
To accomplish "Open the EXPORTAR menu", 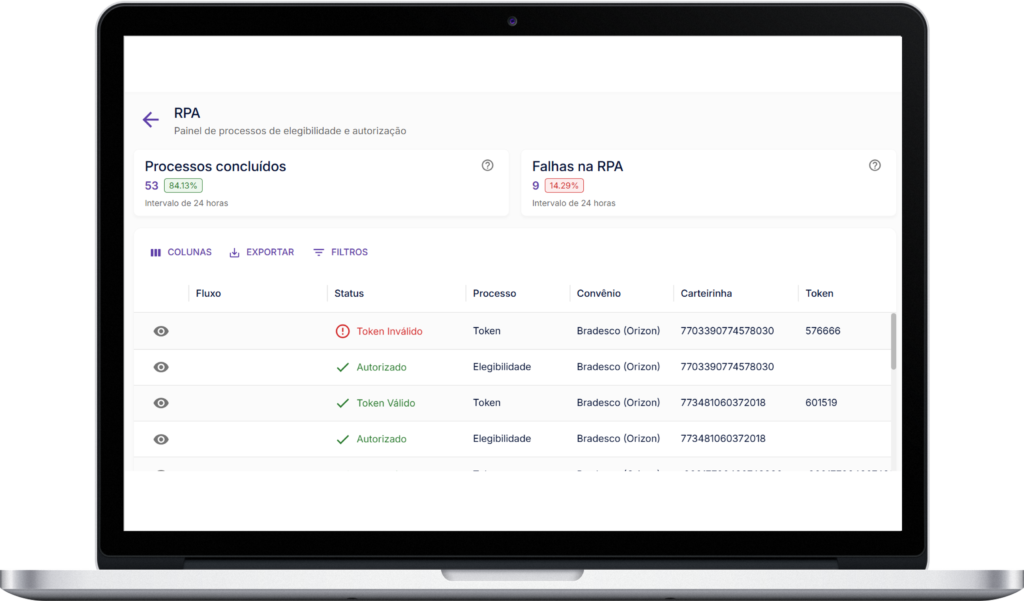I will [x=261, y=252].
